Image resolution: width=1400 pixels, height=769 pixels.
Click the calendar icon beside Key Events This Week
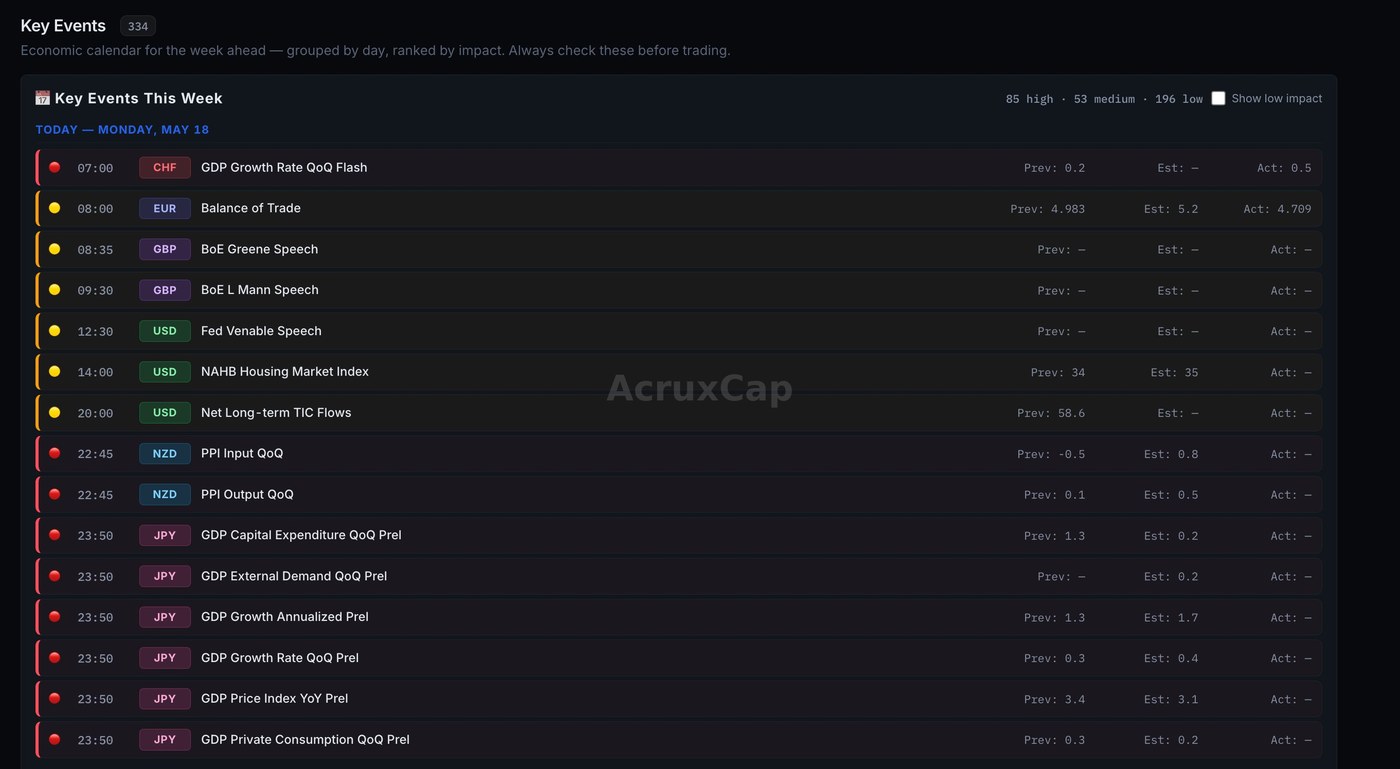tap(42, 98)
